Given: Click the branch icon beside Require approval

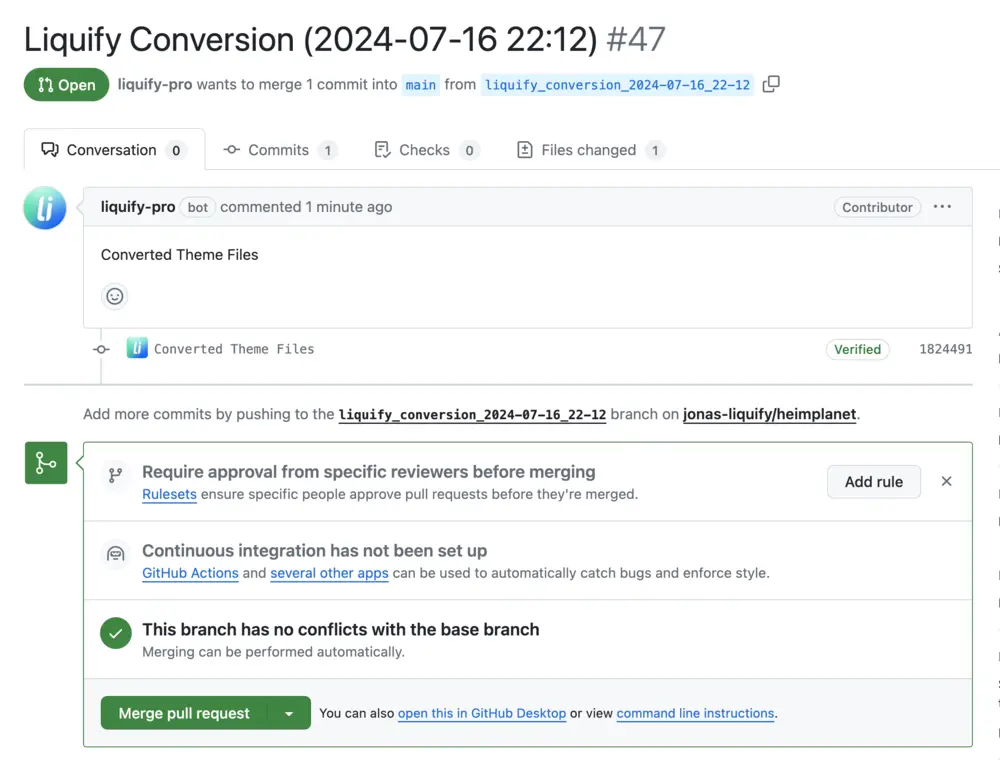Looking at the screenshot, I should [x=115, y=475].
